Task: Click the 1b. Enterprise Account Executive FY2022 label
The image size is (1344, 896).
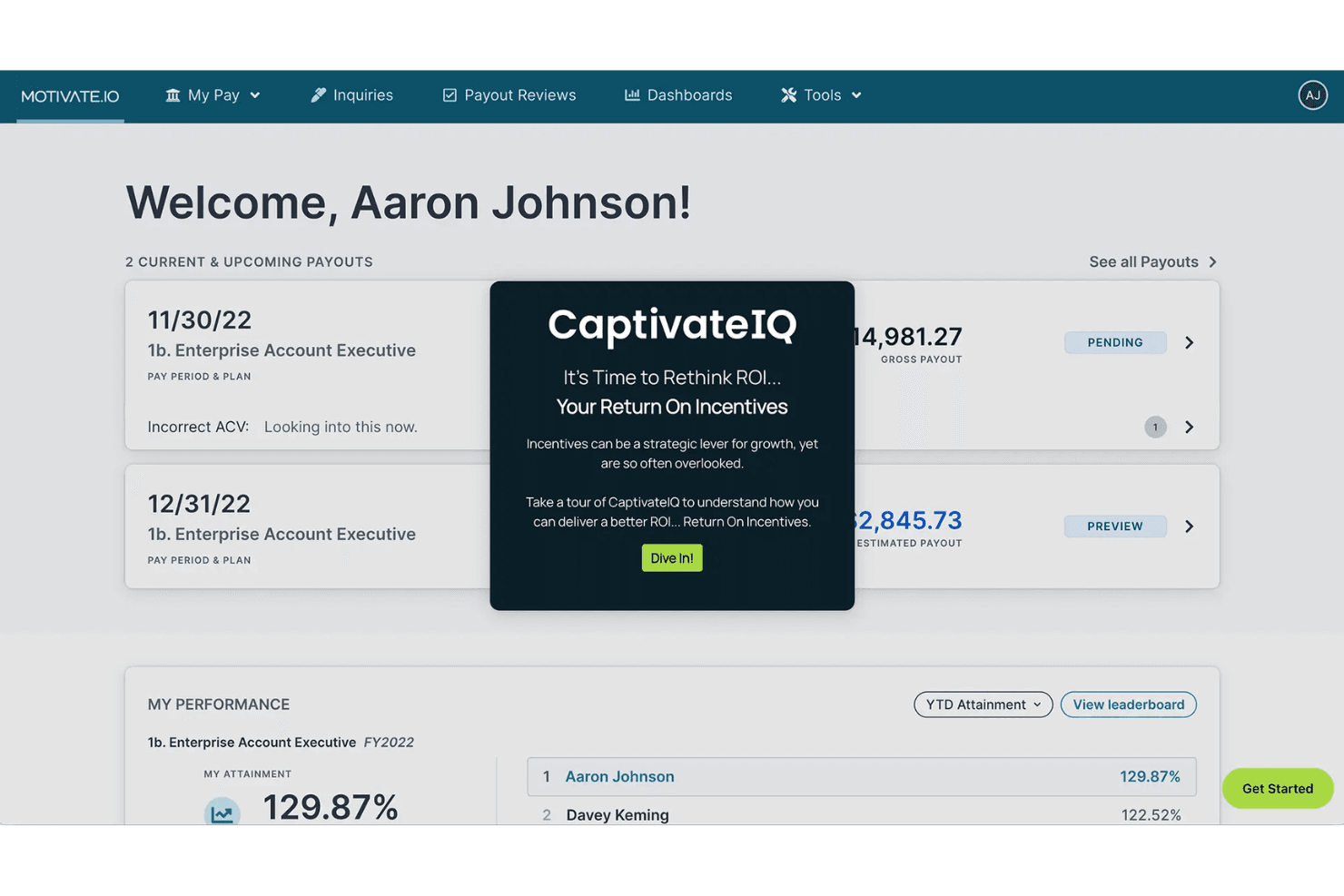Action: tap(281, 743)
